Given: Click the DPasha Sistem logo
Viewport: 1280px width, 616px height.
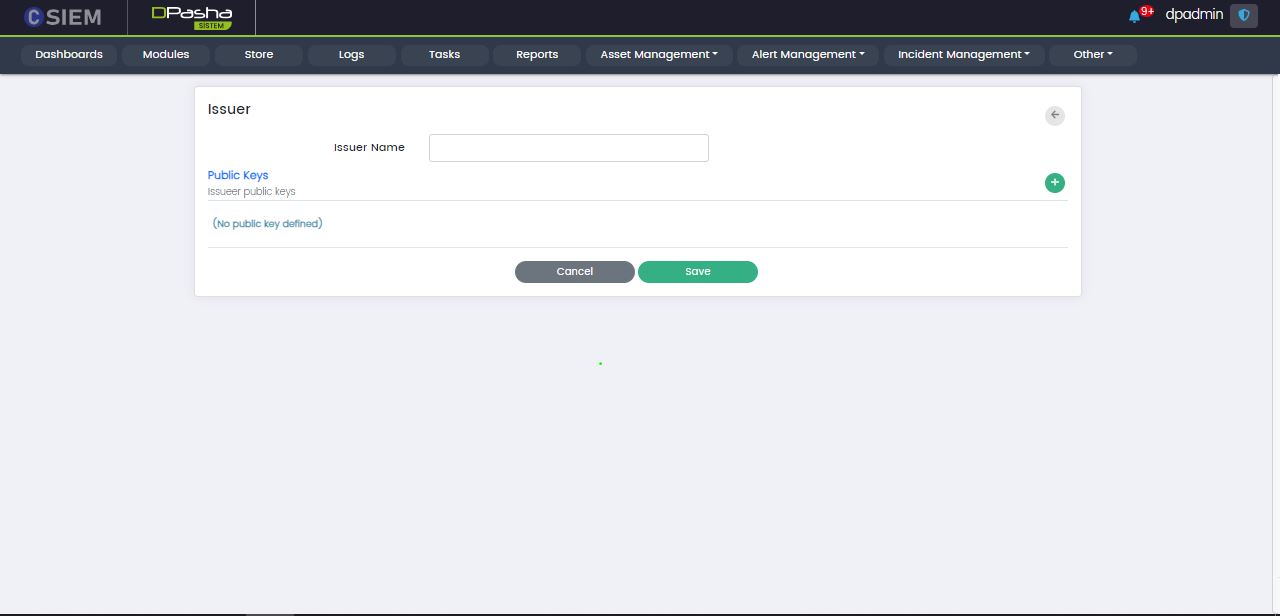Looking at the screenshot, I should pyautogui.click(x=192, y=17).
